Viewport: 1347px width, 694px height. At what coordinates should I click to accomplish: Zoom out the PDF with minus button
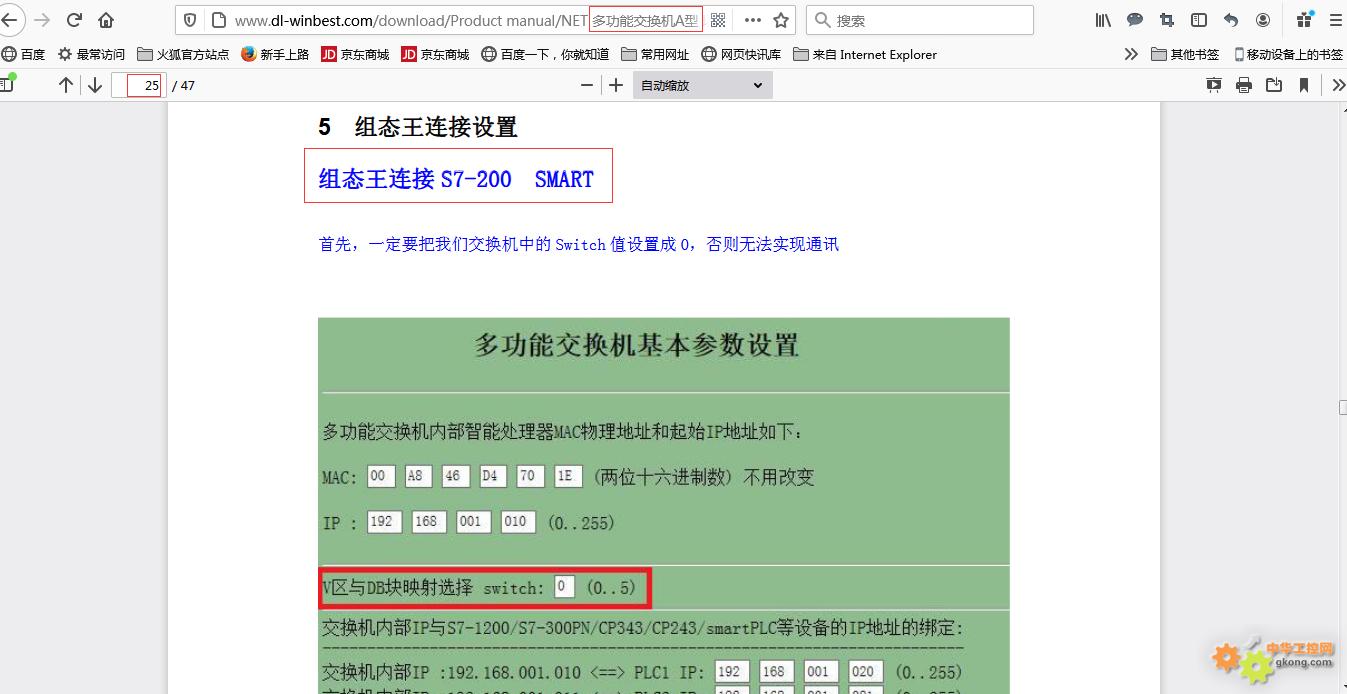(587, 85)
